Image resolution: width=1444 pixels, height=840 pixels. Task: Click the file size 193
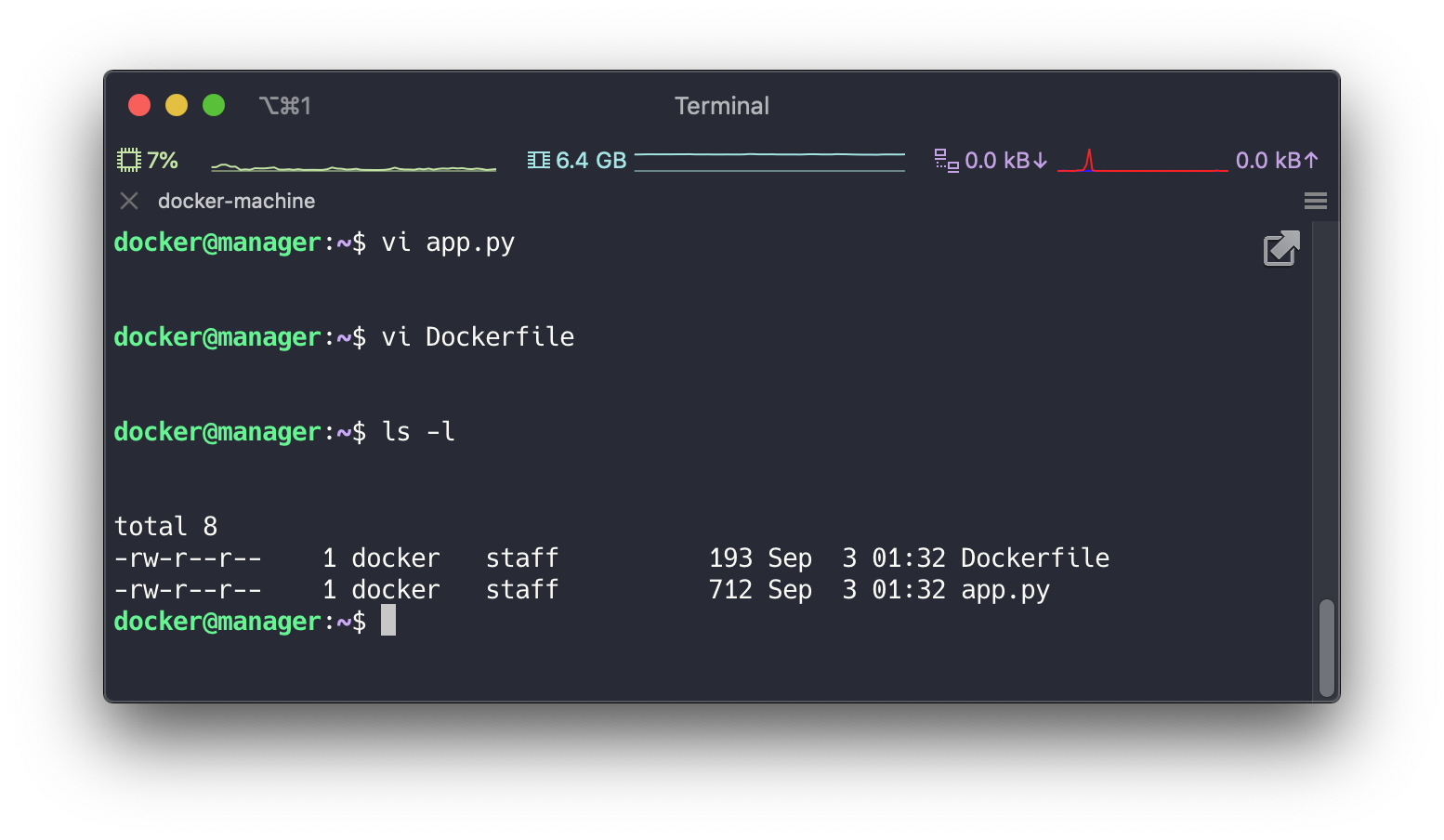click(730, 558)
